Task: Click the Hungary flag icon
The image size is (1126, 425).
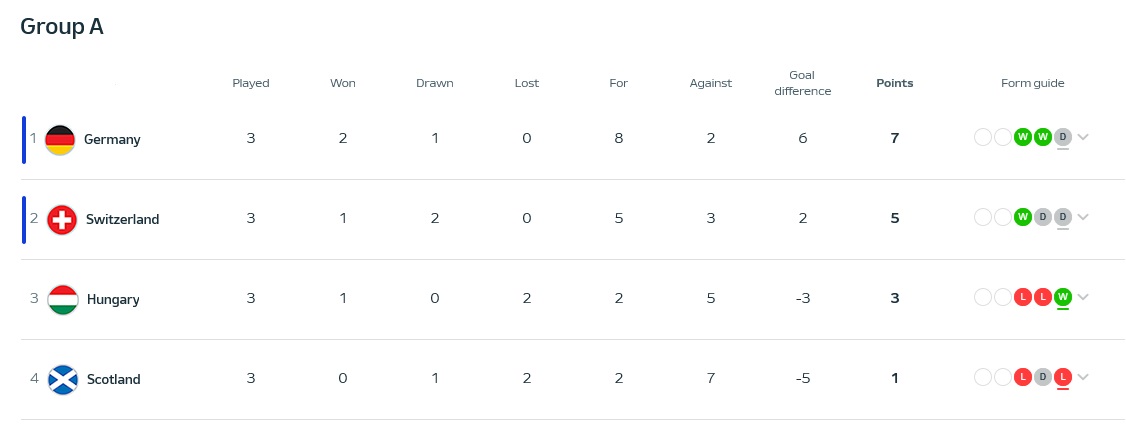Action: pos(63,300)
